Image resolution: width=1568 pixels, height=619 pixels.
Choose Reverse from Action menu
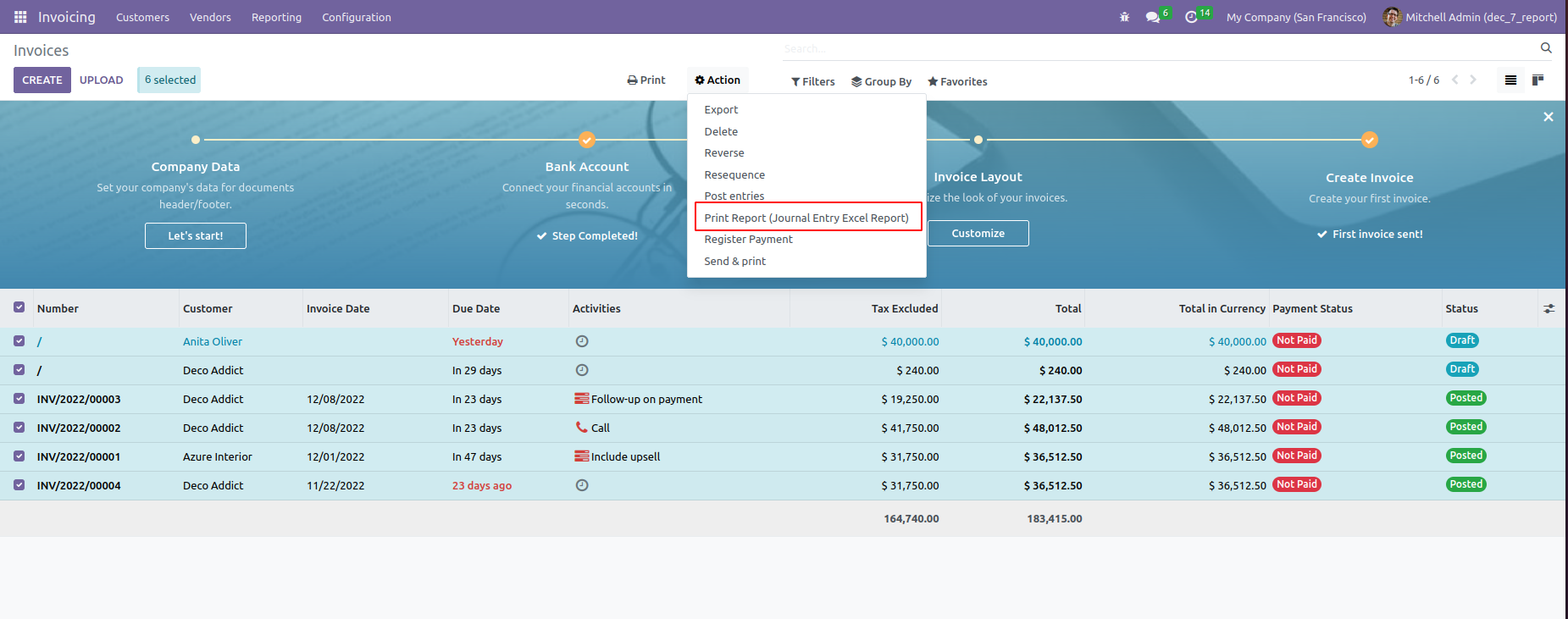click(x=806, y=153)
